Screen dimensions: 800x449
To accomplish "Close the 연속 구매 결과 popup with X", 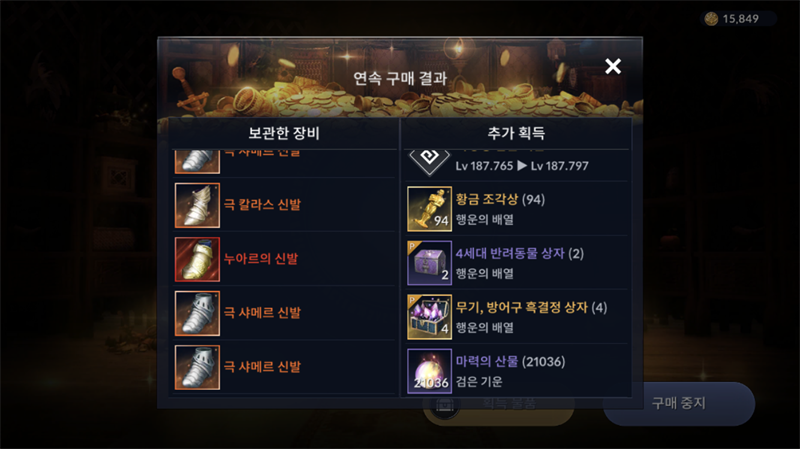I will (x=613, y=66).
